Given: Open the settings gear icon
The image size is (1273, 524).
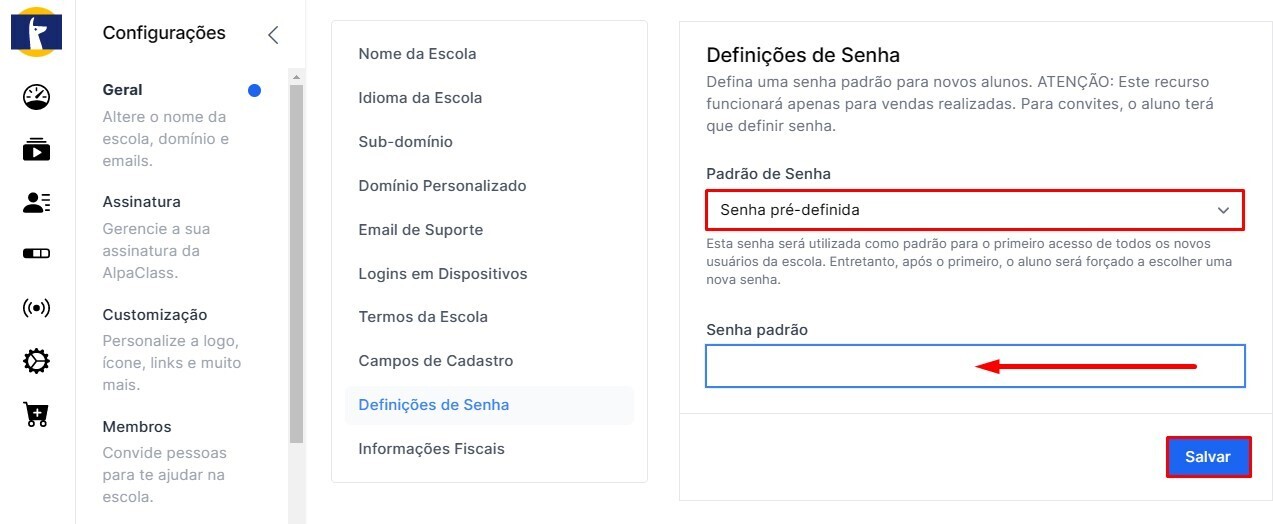Looking at the screenshot, I should (36, 361).
